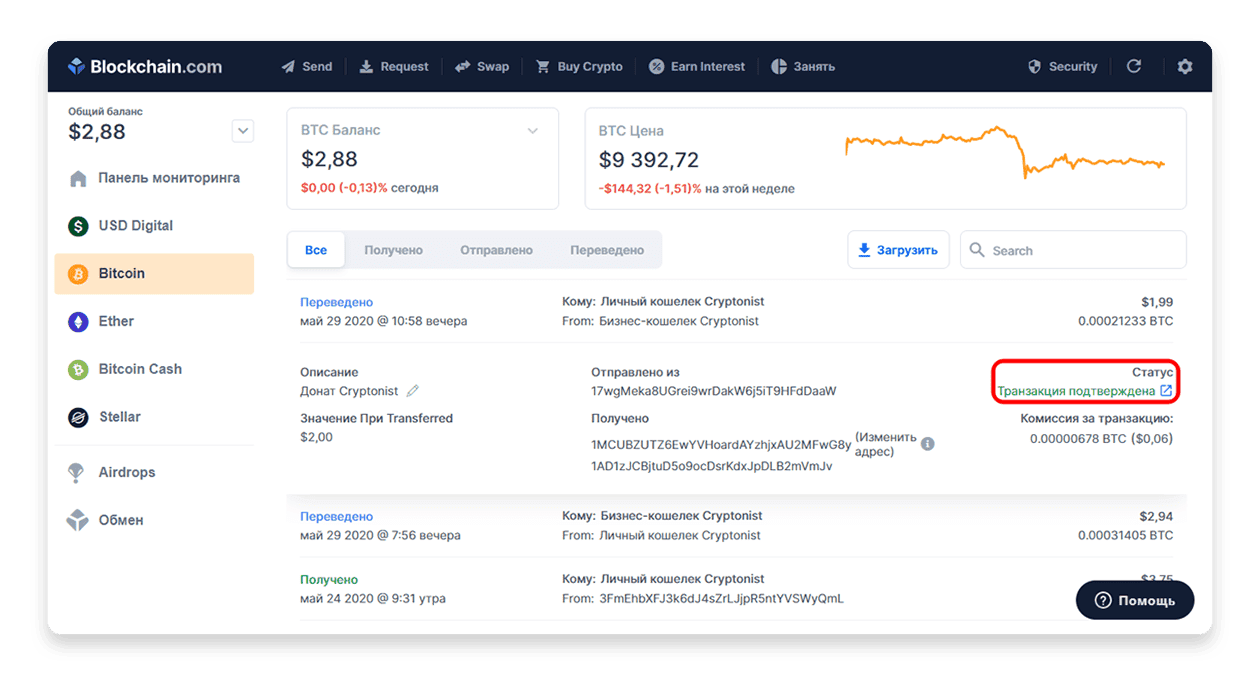Expand the Общий баланс dropdown
This screenshot has height=675, width=1260.
click(x=243, y=130)
